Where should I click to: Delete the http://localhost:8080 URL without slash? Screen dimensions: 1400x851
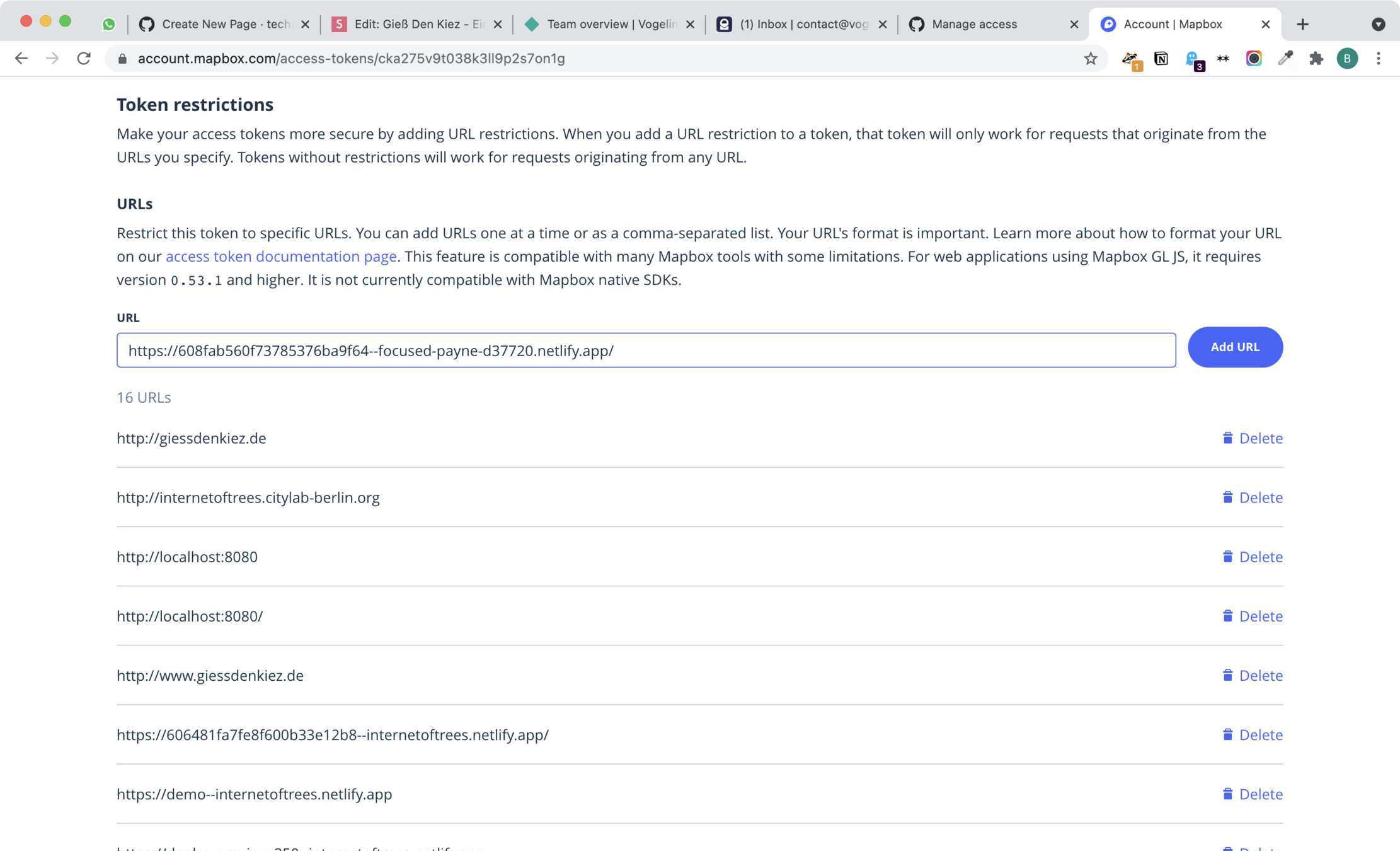pyautogui.click(x=1253, y=557)
